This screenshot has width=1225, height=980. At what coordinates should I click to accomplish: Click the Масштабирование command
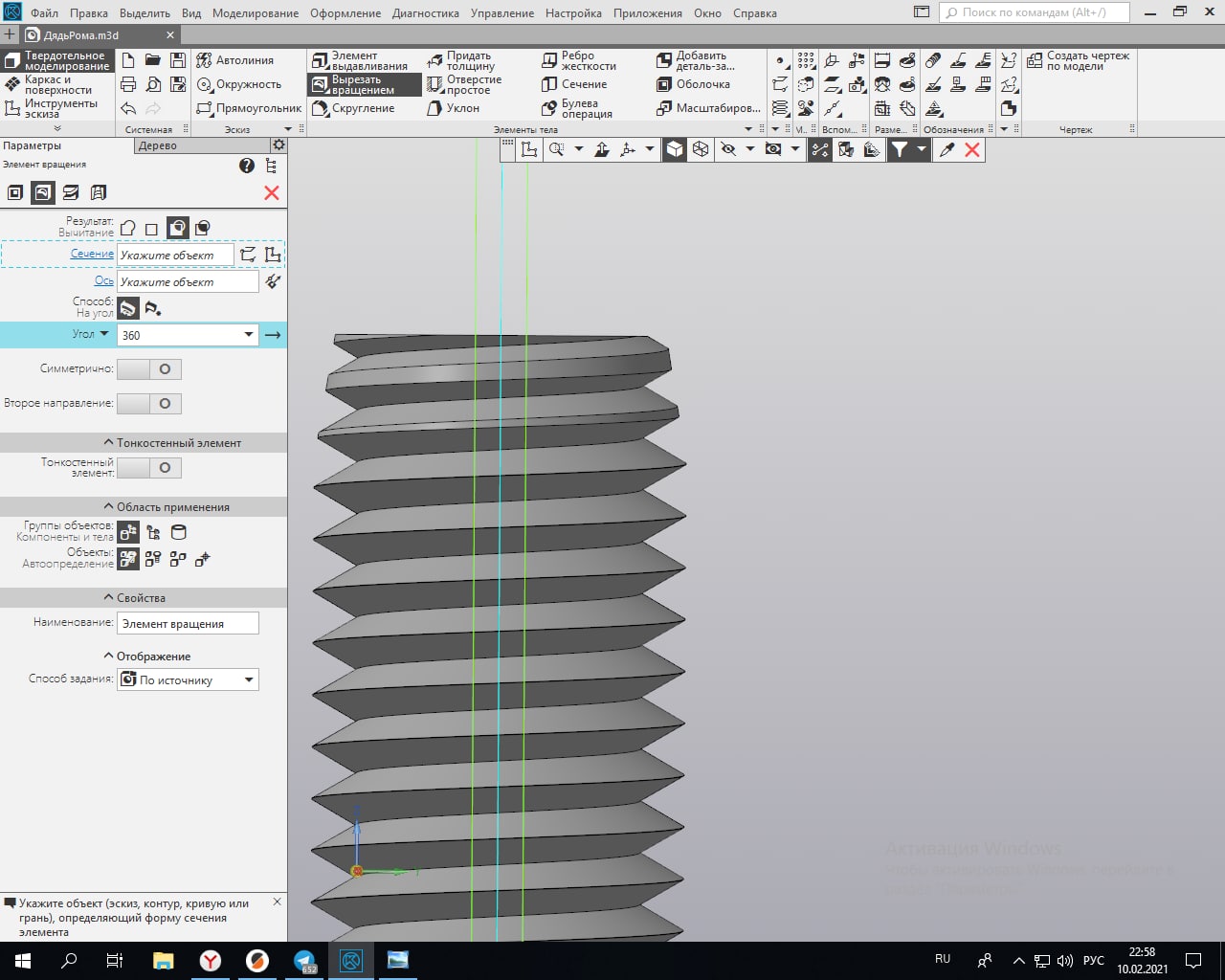(x=709, y=108)
